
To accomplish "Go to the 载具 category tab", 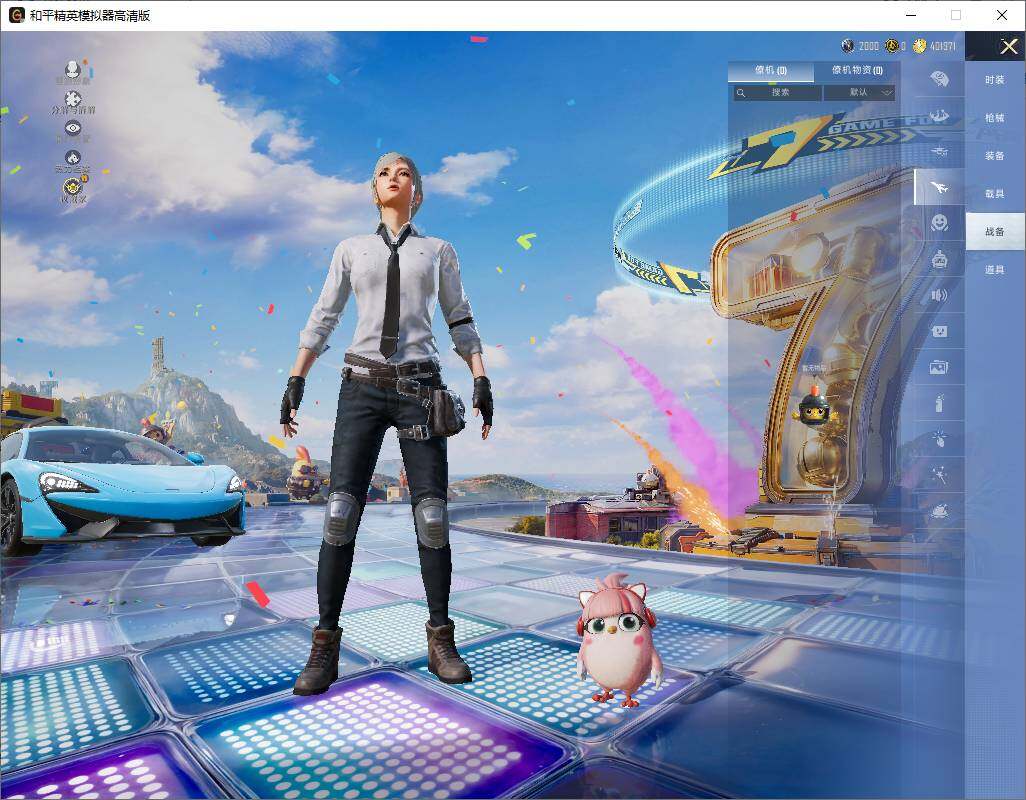I will click(x=995, y=194).
